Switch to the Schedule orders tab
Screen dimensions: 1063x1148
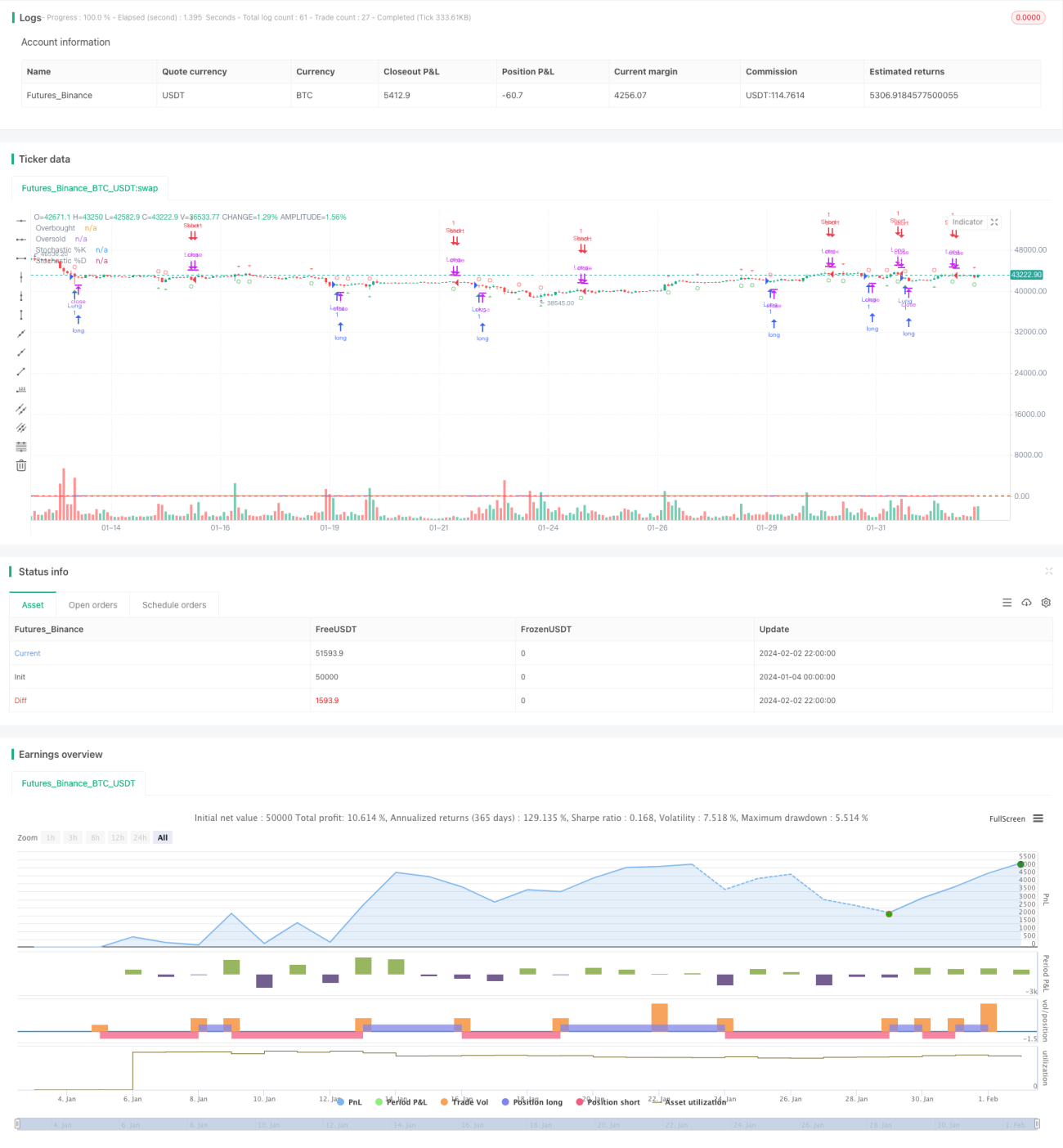(174, 605)
